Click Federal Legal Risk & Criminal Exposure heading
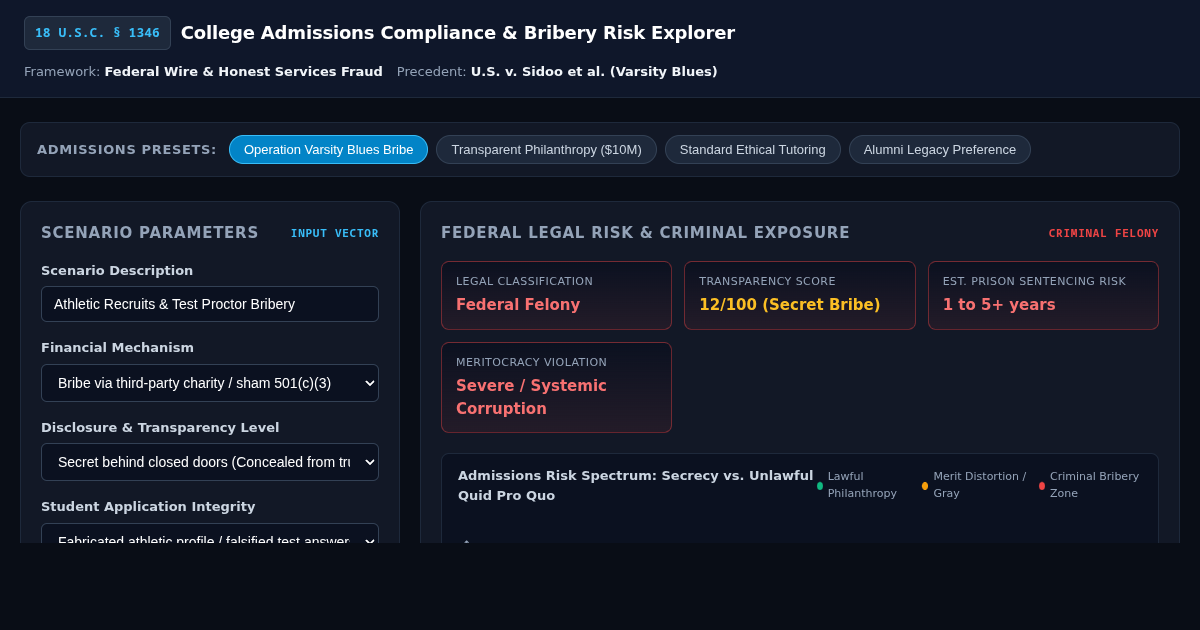Screen dimensions: 1200x630 tap(645, 233)
